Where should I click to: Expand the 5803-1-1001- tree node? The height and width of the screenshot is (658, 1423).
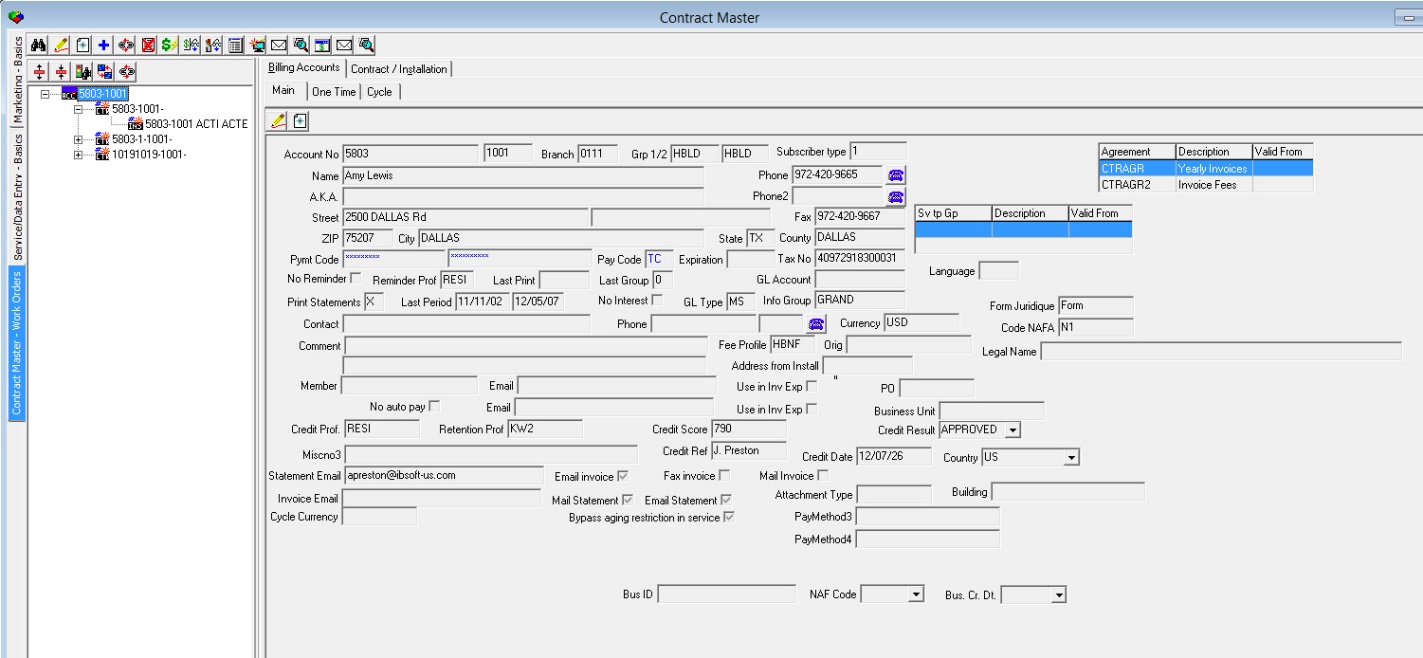[78, 139]
